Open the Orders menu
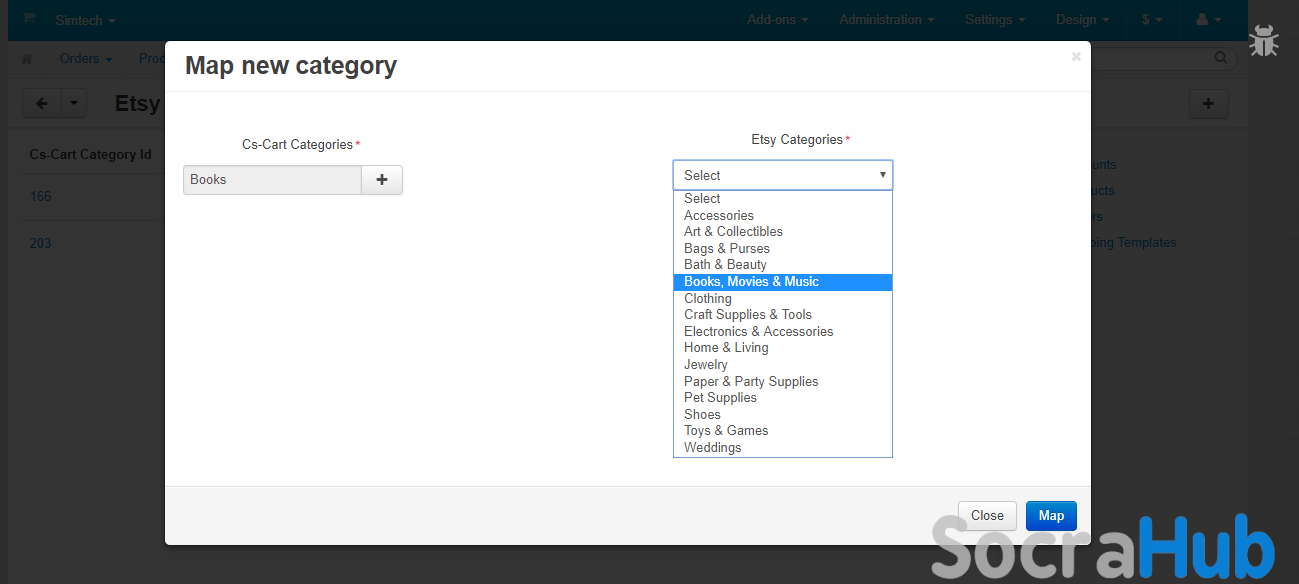Viewport: 1299px width, 584px height. click(x=85, y=59)
